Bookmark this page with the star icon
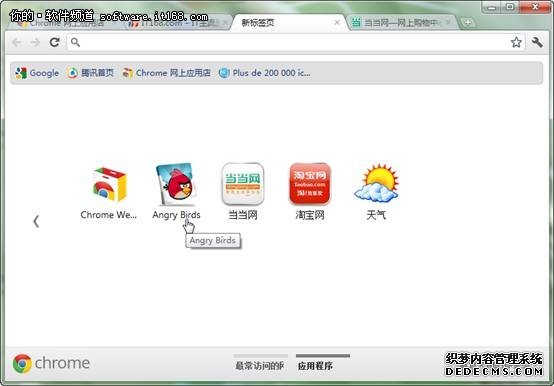This screenshot has height=386, width=554. [x=516, y=42]
